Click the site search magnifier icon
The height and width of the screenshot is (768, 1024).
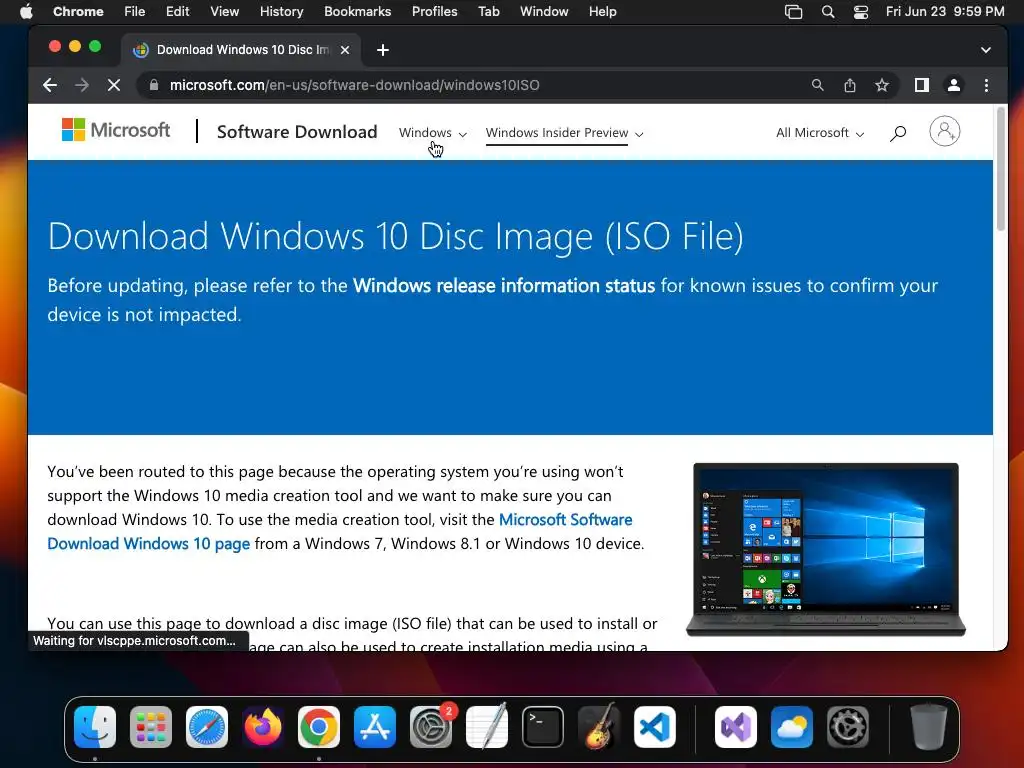898,133
